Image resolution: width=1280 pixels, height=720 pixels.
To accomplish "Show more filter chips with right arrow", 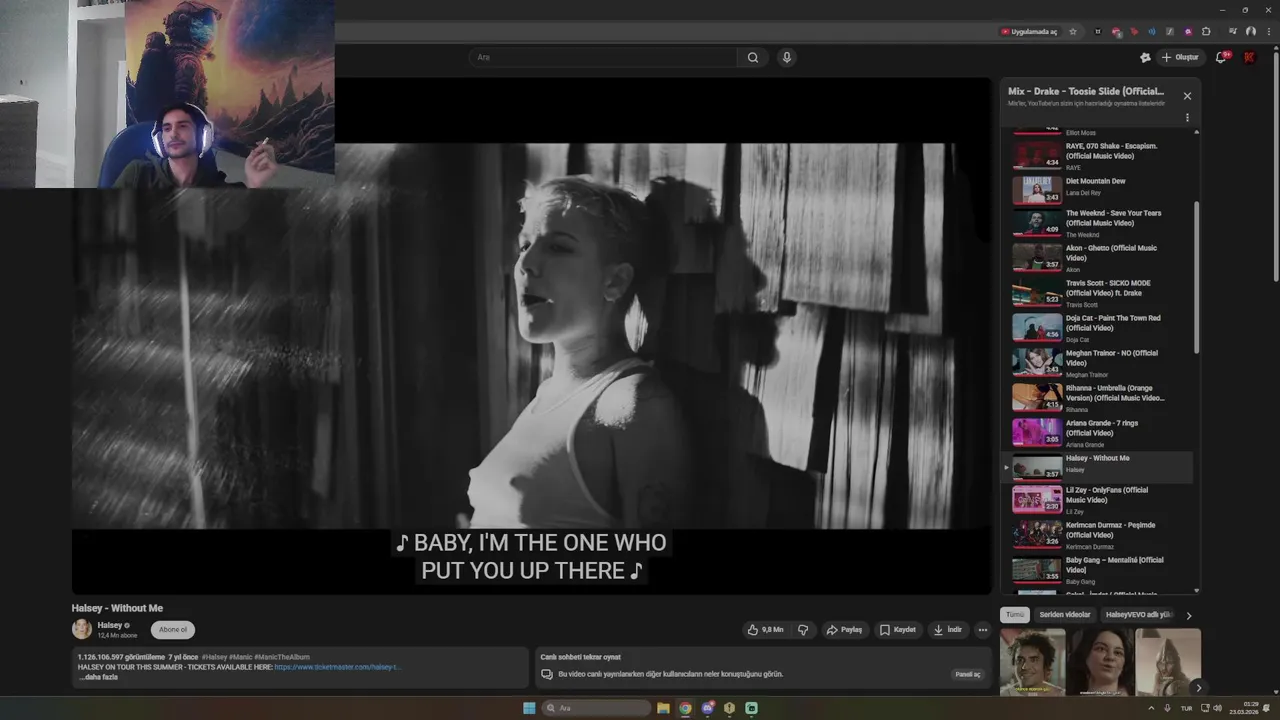I will pos(1189,615).
